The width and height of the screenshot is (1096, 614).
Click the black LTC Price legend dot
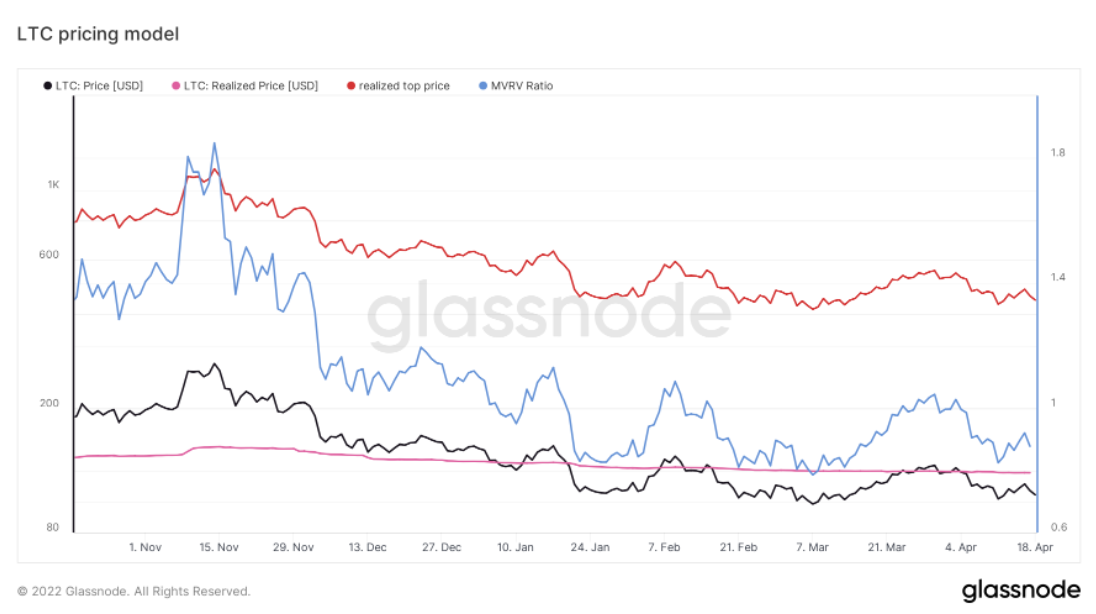pos(48,86)
